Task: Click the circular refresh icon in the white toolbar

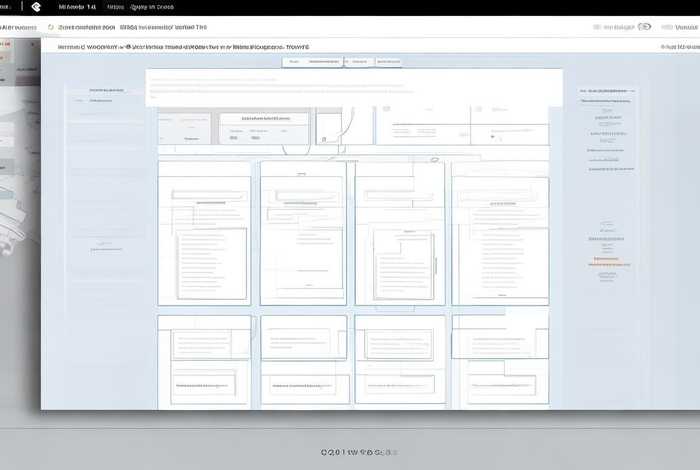Action: coord(51,27)
